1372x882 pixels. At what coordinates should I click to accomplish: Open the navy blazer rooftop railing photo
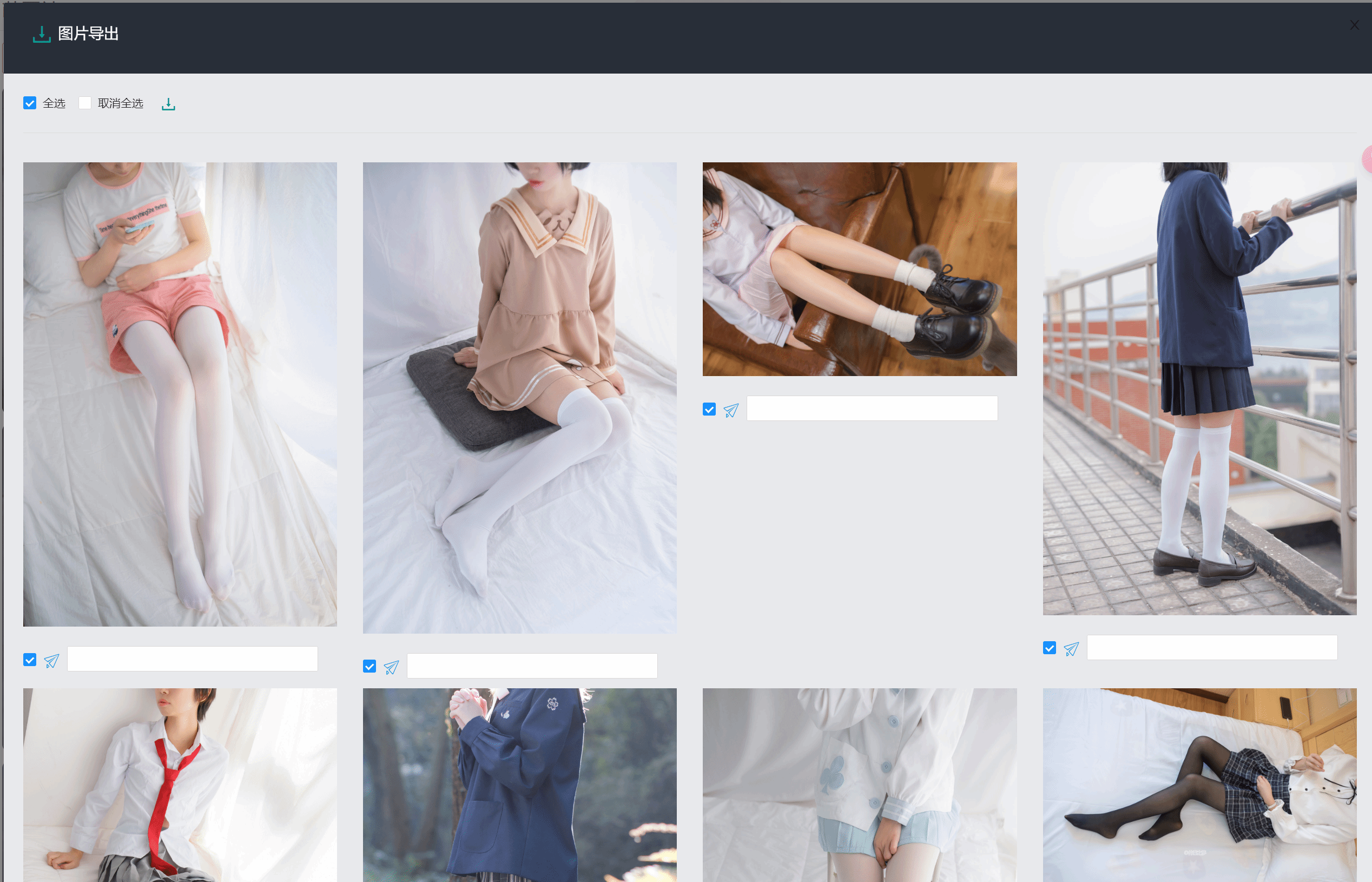tap(1199, 389)
